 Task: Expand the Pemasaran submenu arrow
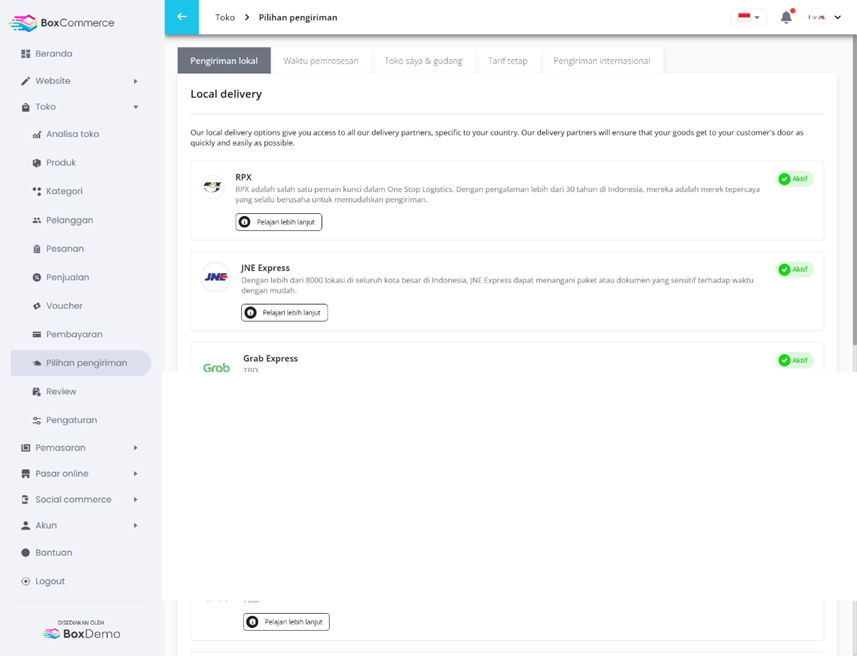click(x=136, y=448)
